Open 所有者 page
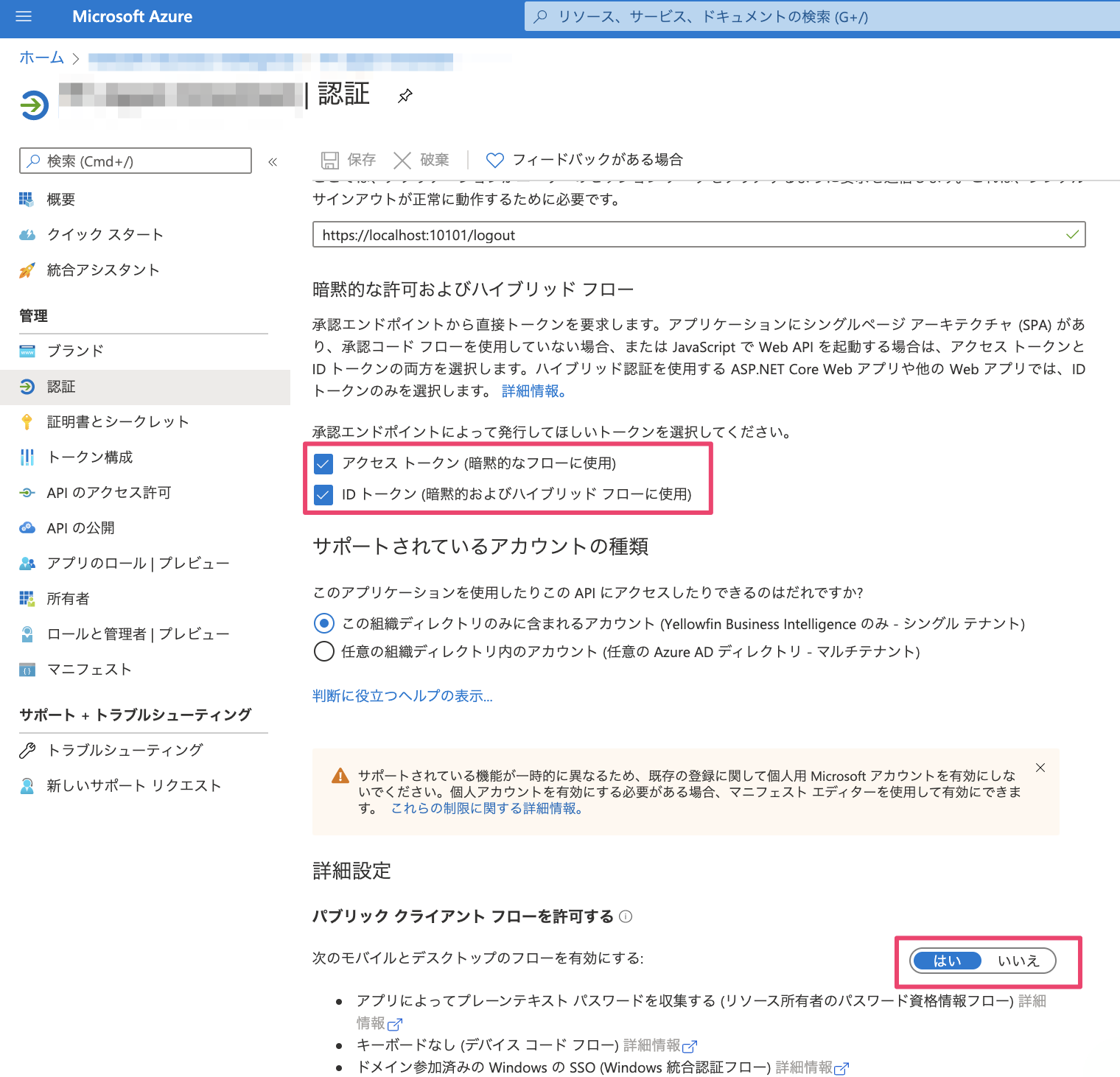Viewport: 1120px width, 1077px height. tap(68, 598)
